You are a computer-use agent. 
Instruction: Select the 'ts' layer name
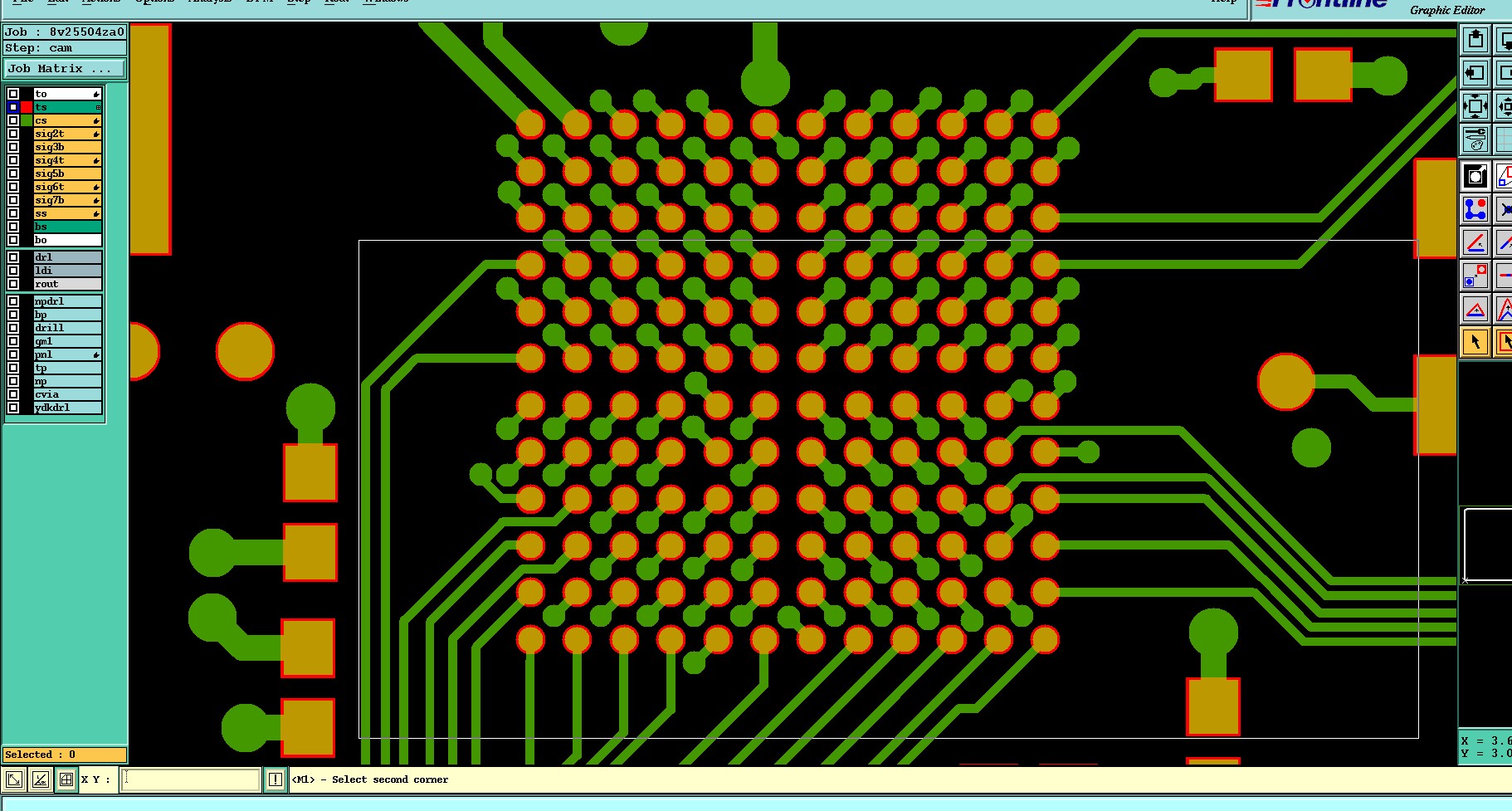point(68,107)
